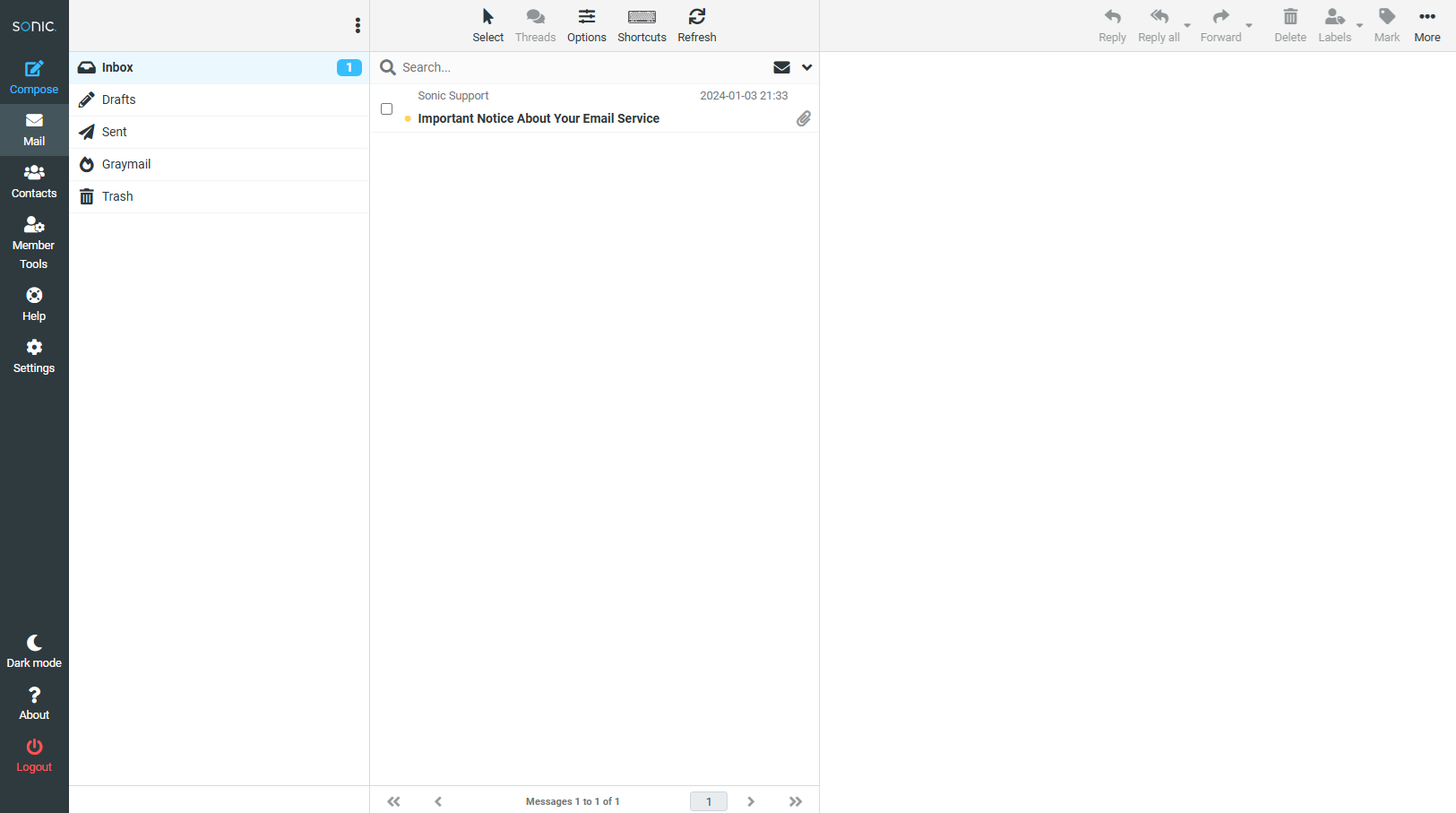Go to next page of messages
The width and height of the screenshot is (1456, 813).
751,801
